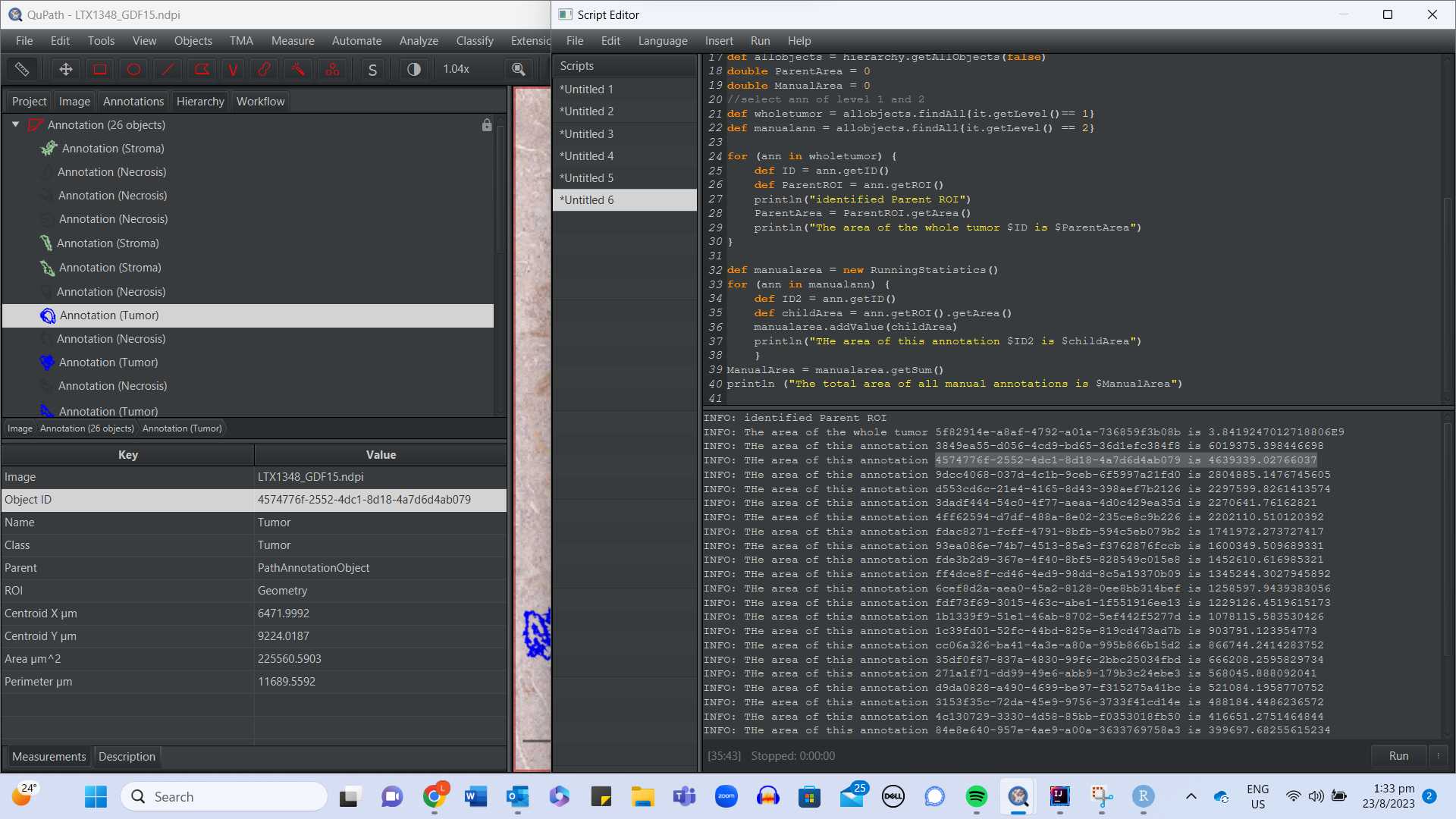Select the Rectangle annotation tool
The height and width of the screenshot is (819, 1456).
pyautogui.click(x=99, y=69)
